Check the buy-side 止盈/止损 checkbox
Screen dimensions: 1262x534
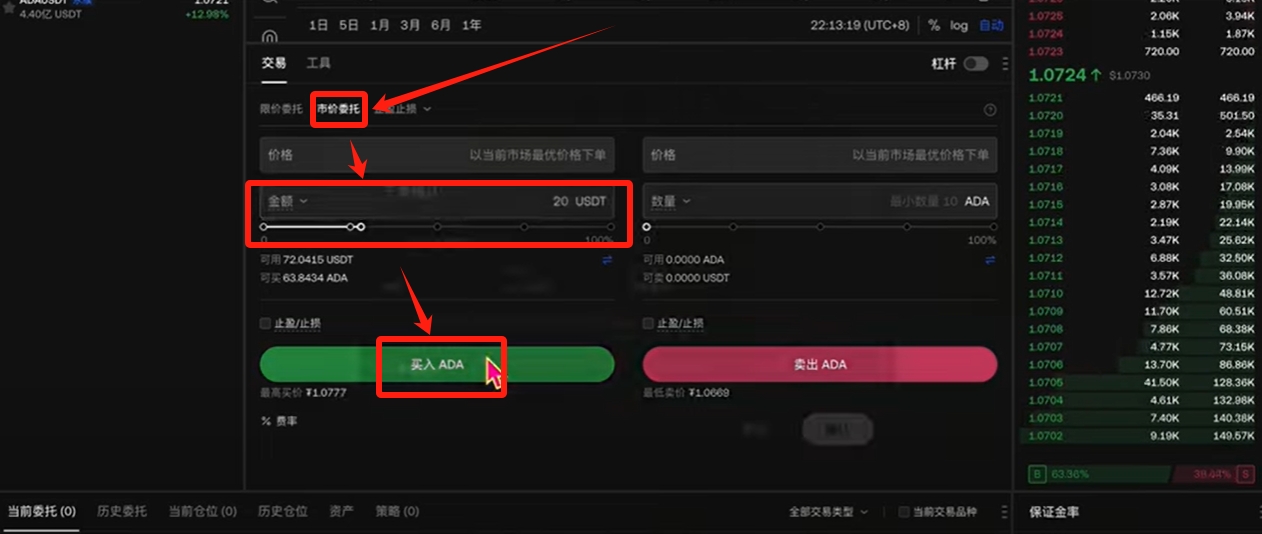pyautogui.click(x=265, y=324)
